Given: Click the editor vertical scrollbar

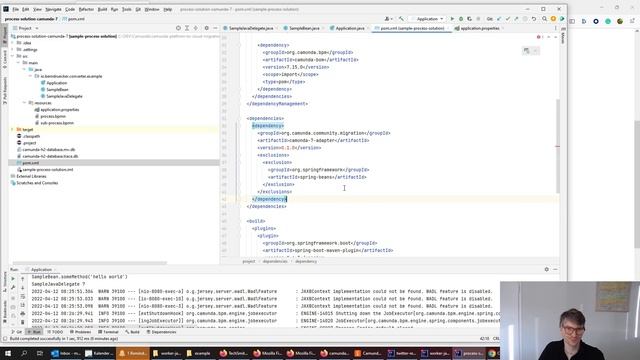Looking at the screenshot, I should click(x=558, y=146).
